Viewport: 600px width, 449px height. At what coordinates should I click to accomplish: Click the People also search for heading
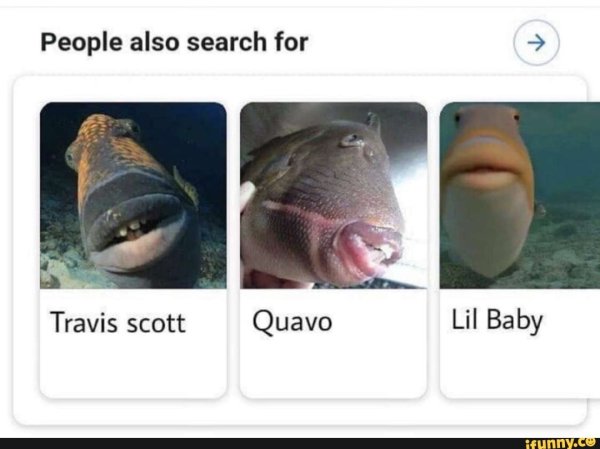pyautogui.click(x=174, y=42)
